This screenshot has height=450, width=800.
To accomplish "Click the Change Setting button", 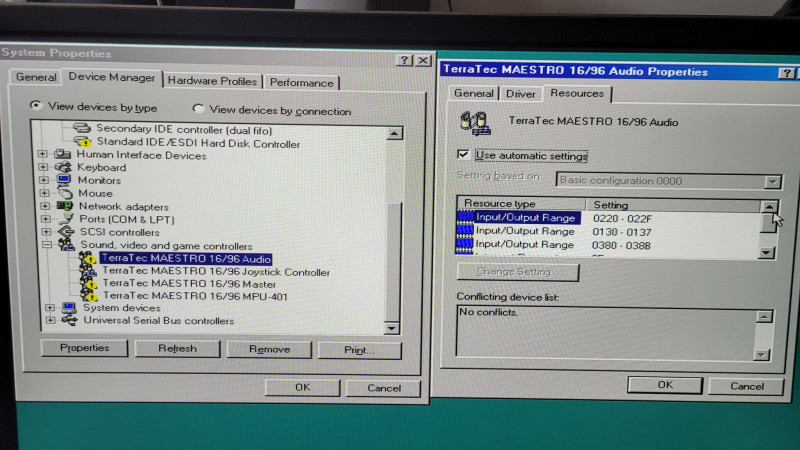I will [518, 272].
